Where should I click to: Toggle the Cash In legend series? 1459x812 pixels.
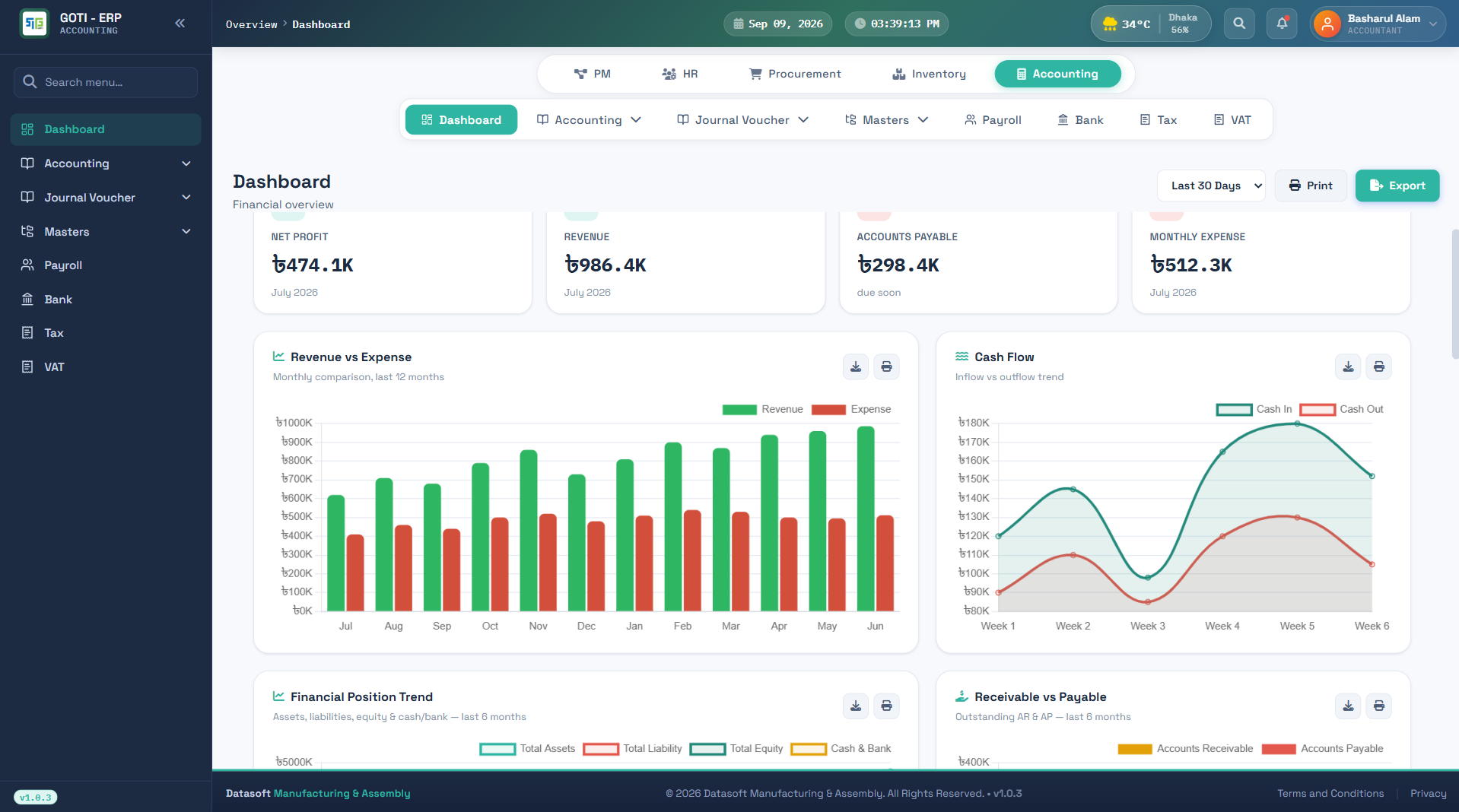pos(1254,409)
